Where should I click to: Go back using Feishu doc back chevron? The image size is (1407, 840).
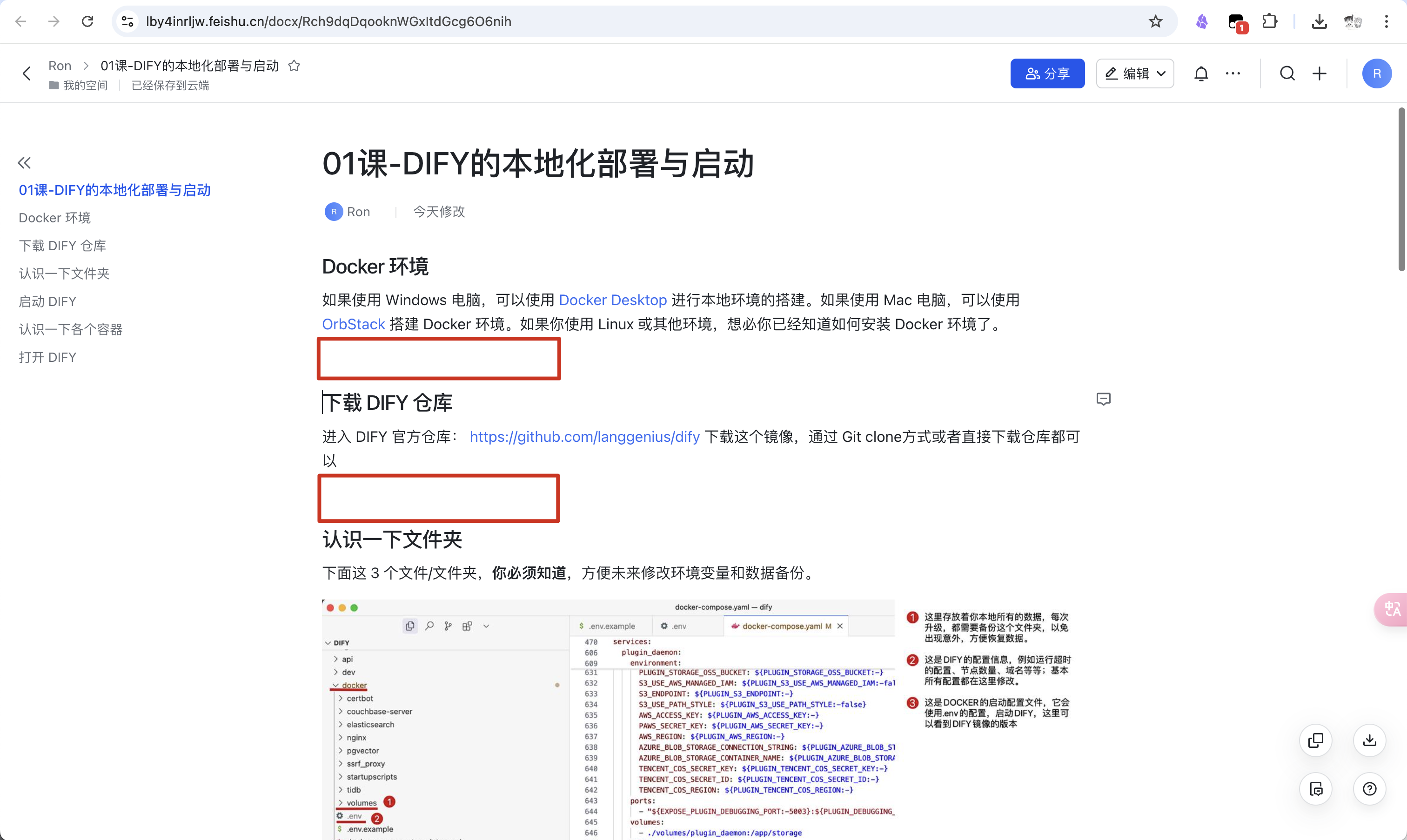pos(26,73)
